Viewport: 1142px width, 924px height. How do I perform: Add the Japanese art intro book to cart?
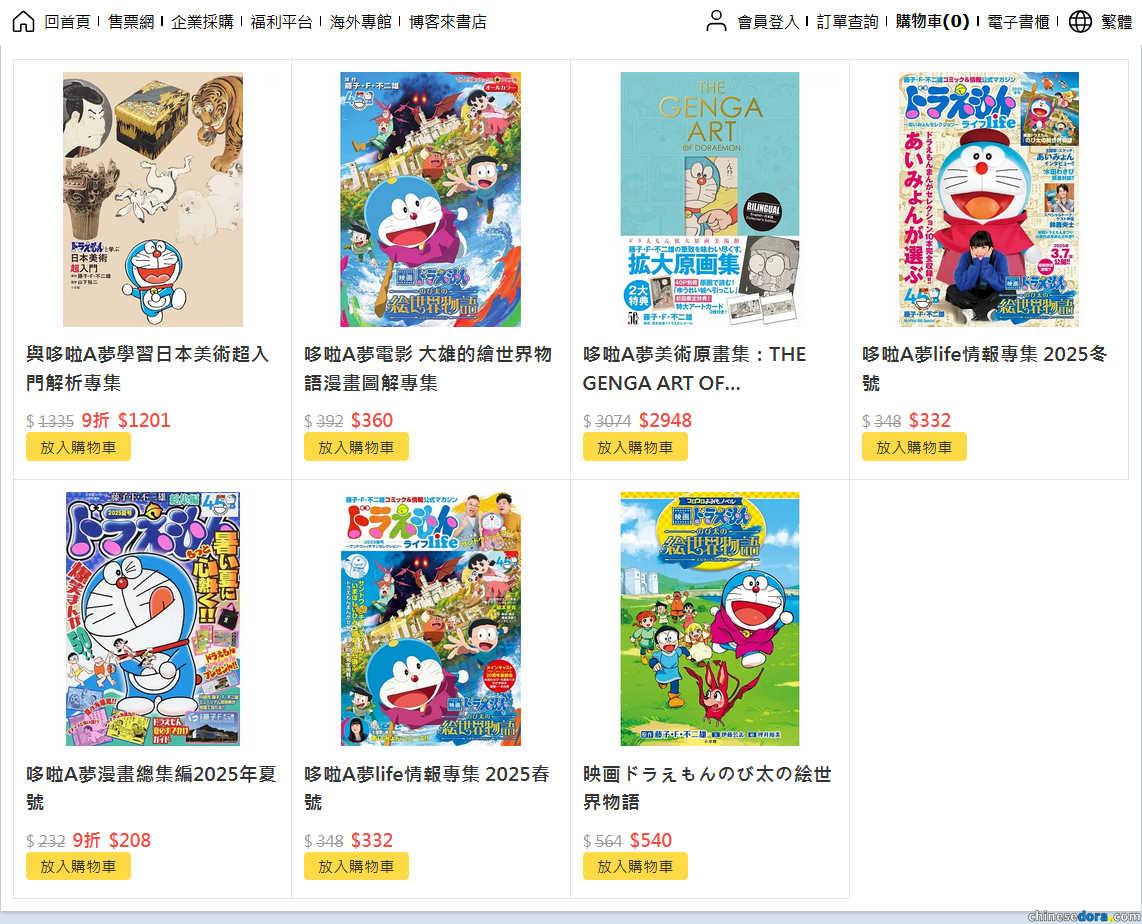(78, 447)
